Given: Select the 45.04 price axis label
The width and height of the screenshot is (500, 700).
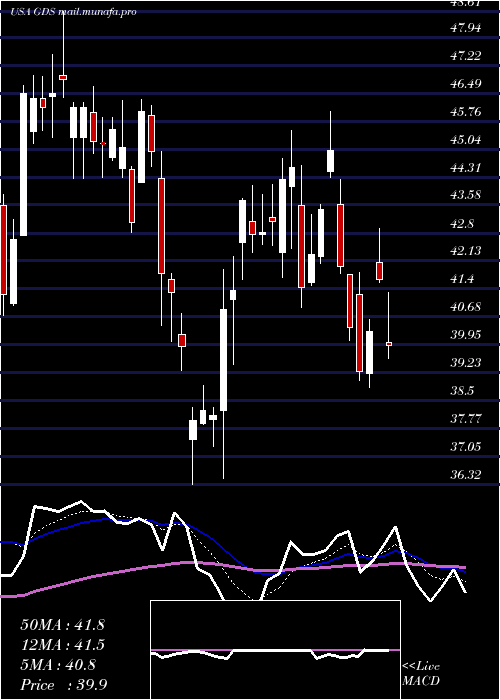Looking at the screenshot, I should click(x=466, y=140).
